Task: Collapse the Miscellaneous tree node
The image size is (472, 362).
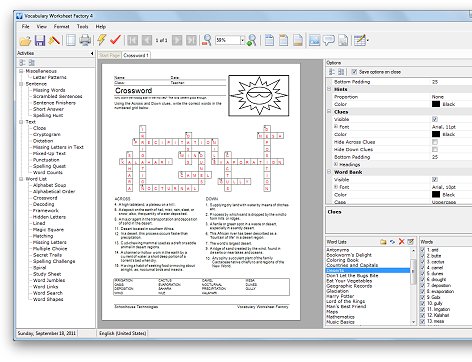Action: coord(21,71)
